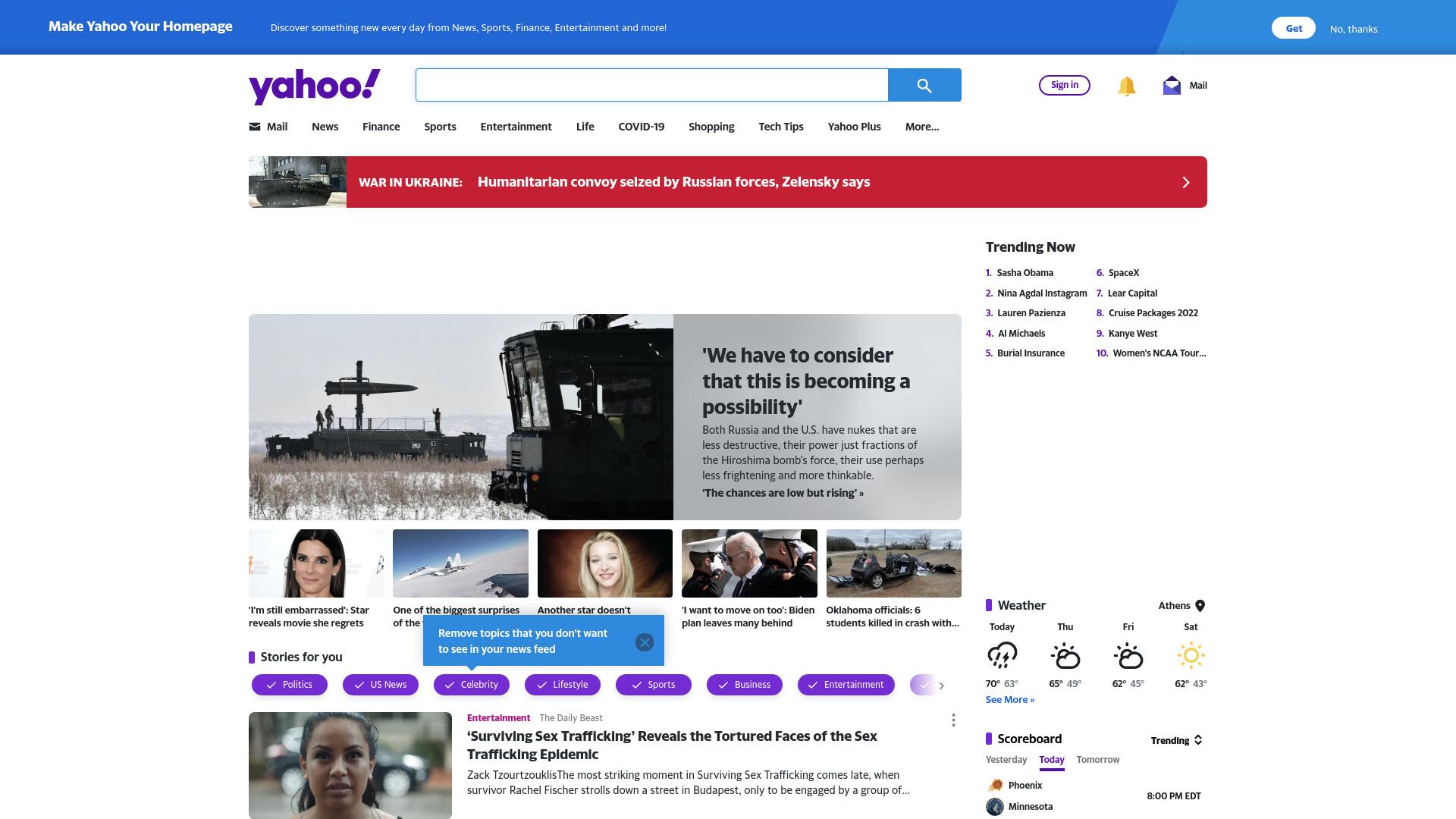Open the War in Ukraine banner arrow
Viewport: 1456px width, 819px height.
coord(1186,182)
